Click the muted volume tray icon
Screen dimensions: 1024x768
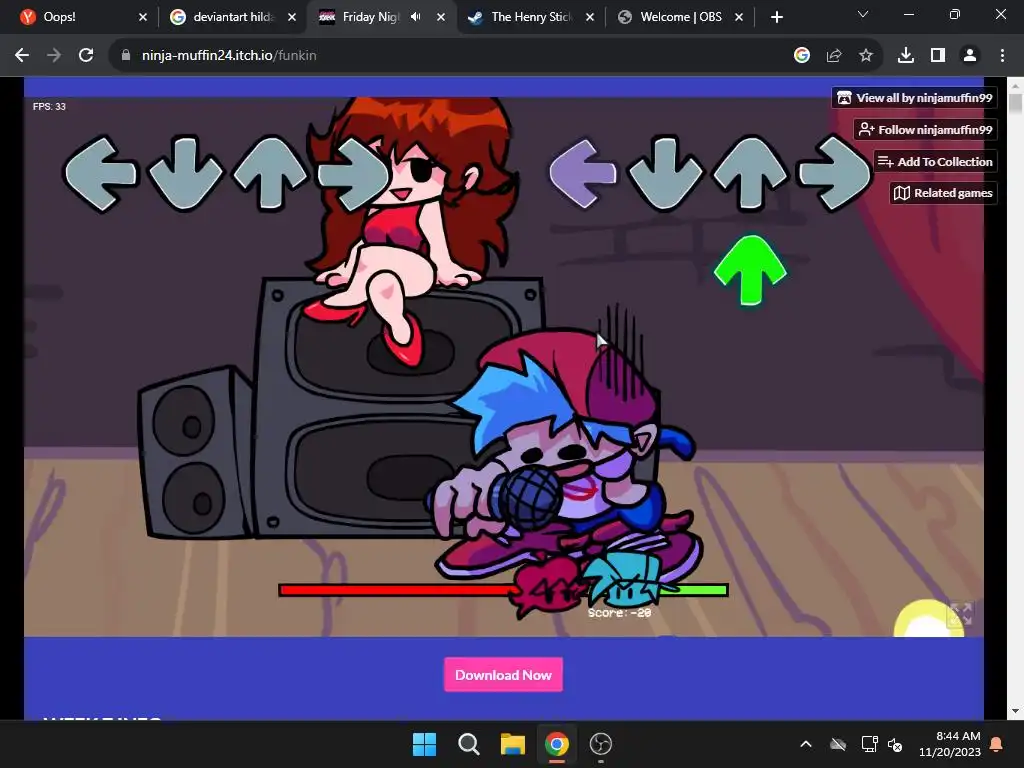click(895, 744)
